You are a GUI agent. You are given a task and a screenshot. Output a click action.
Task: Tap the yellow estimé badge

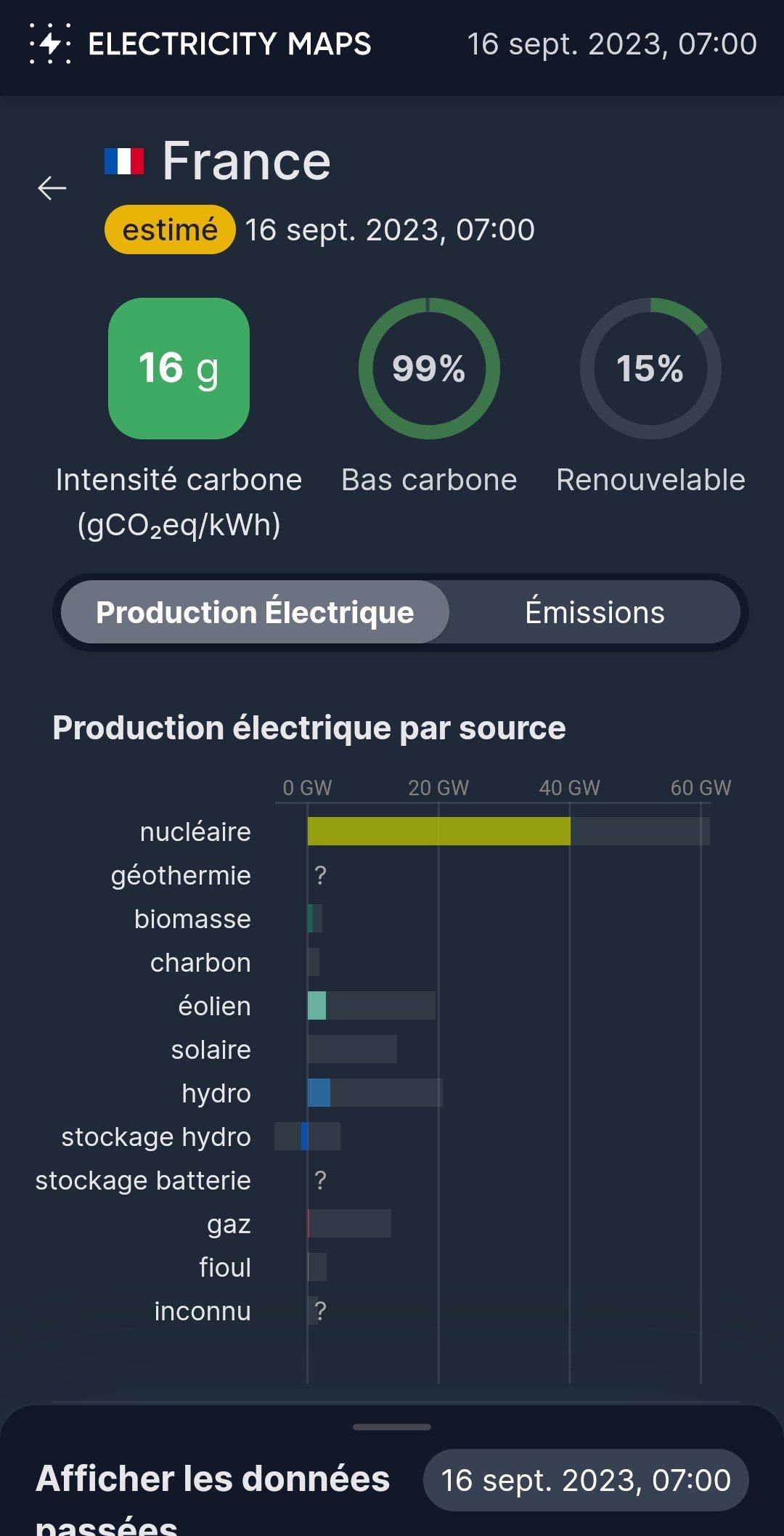(170, 229)
